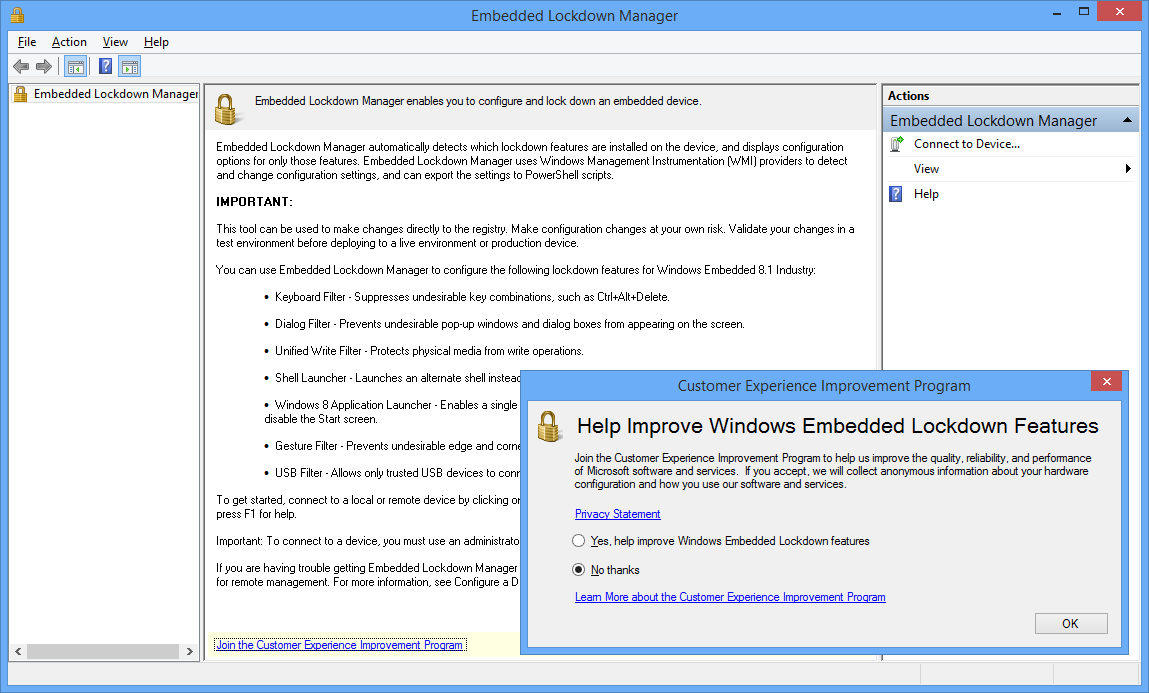Image resolution: width=1149 pixels, height=693 pixels.
Task: Click the Forward arrow toolbar icon
Action: [x=44, y=67]
